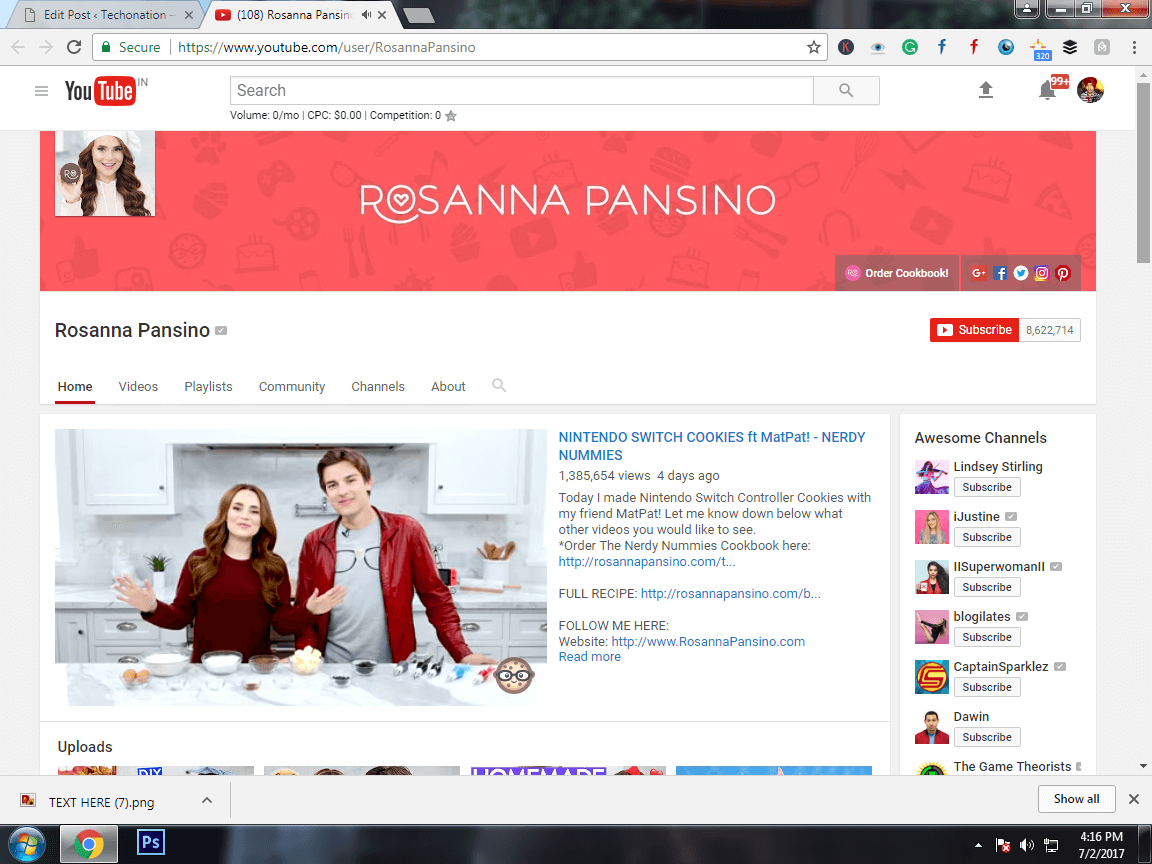
Task: Open the Channels tab
Action: coord(378,386)
